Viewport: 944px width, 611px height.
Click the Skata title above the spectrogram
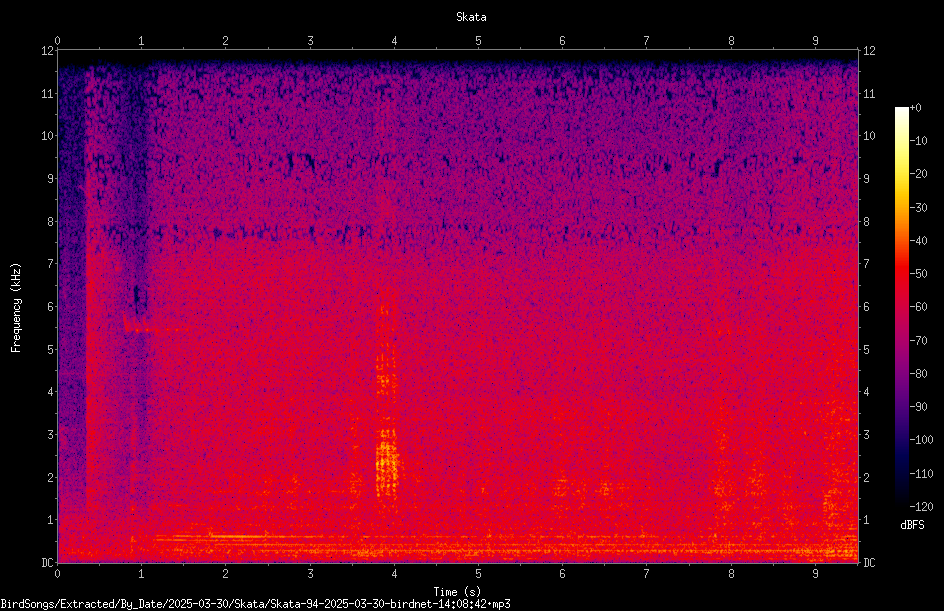coord(471,17)
